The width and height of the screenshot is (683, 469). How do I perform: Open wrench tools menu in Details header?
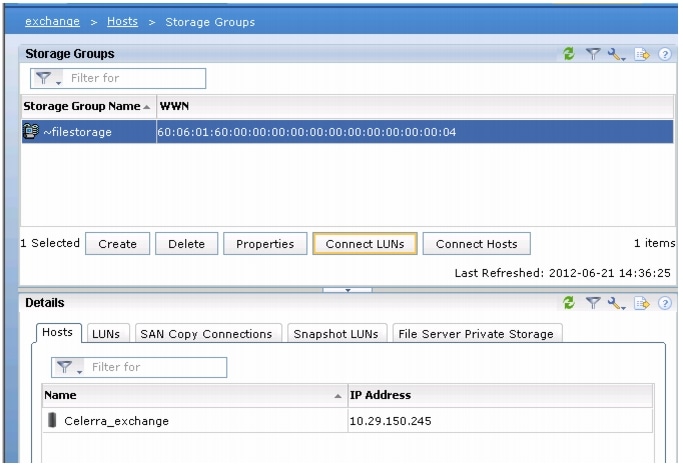tap(616, 303)
